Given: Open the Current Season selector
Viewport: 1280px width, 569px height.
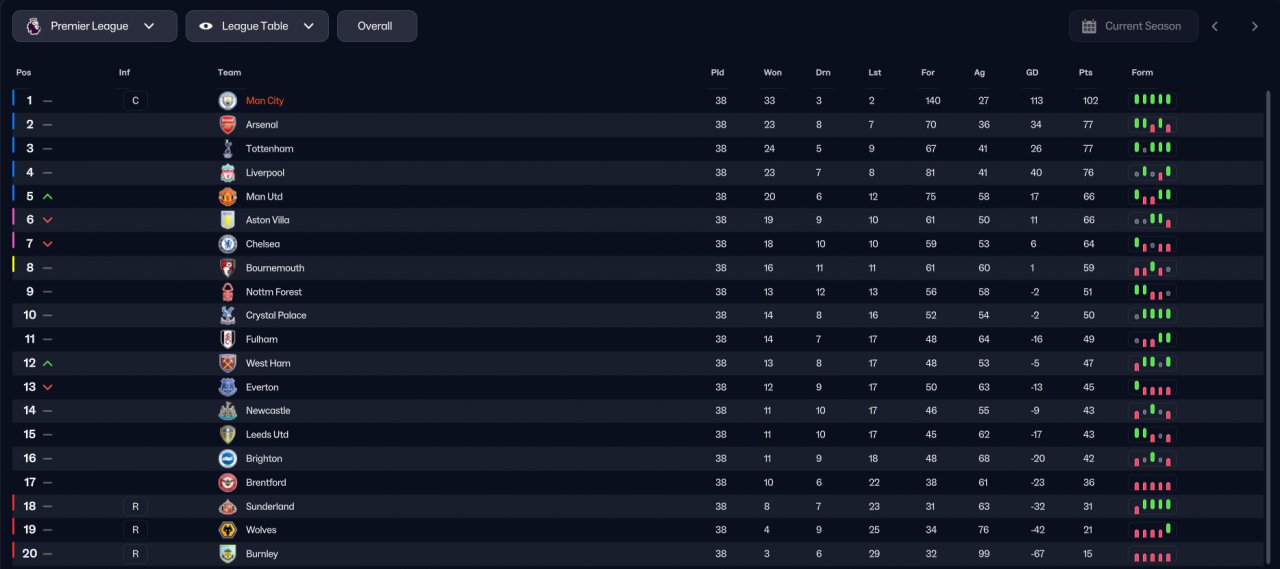Looking at the screenshot, I should pos(1132,26).
